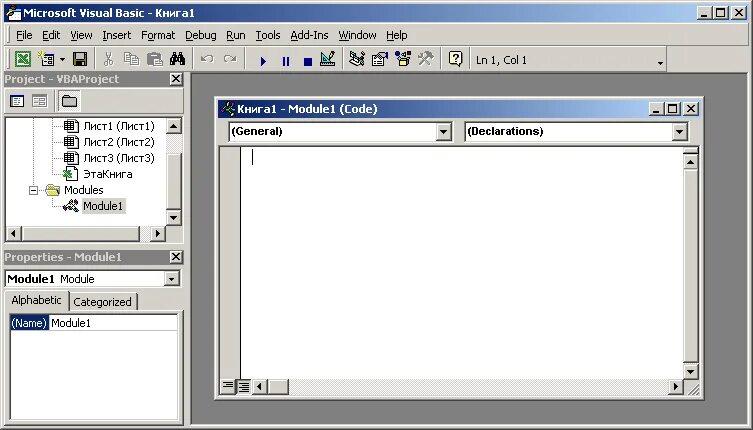Close the Properties - Module1 panel
753x430 pixels.
pos(176,257)
